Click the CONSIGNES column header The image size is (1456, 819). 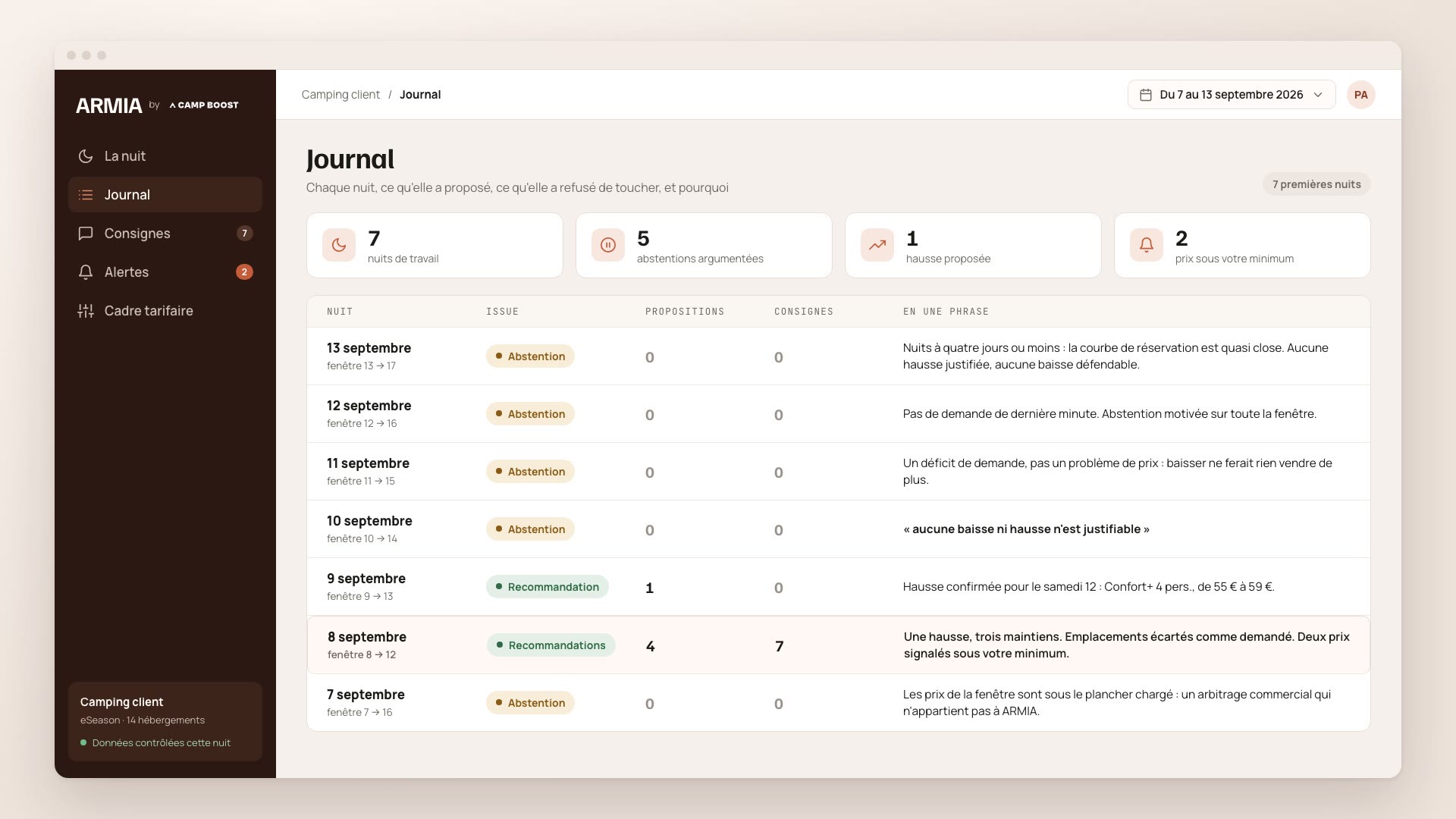click(x=804, y=312)
